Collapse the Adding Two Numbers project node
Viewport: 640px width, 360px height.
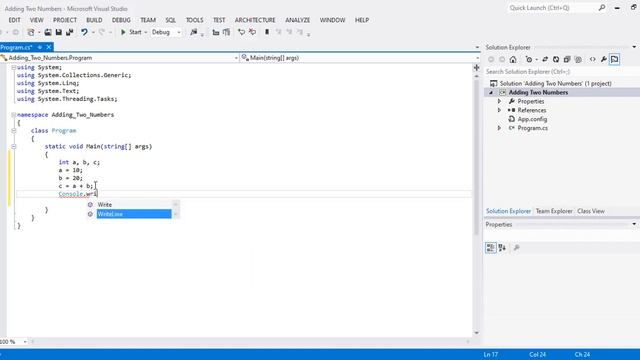tap(491, 93)
